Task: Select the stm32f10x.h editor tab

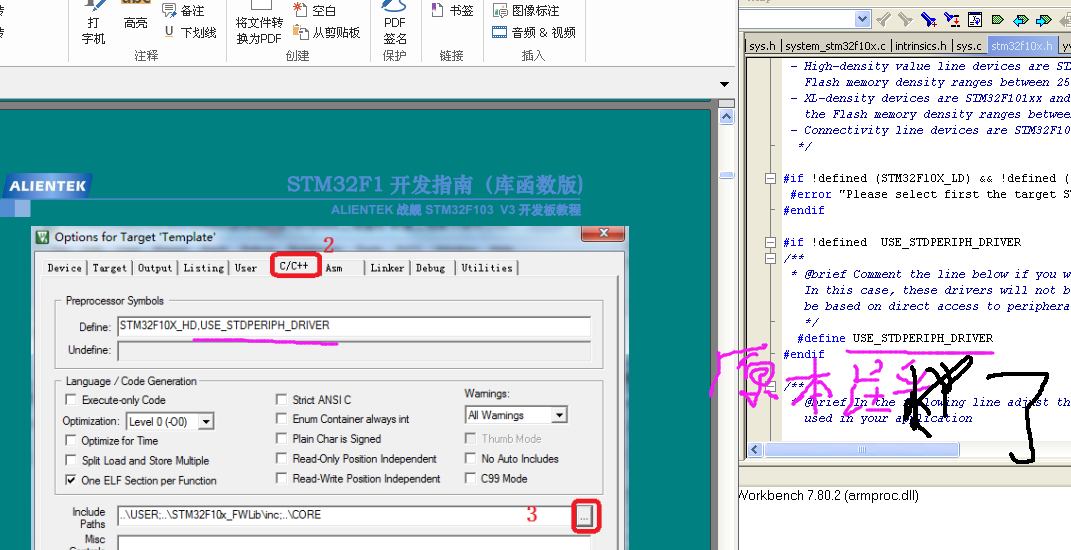Action: [x=1022, y=46]
